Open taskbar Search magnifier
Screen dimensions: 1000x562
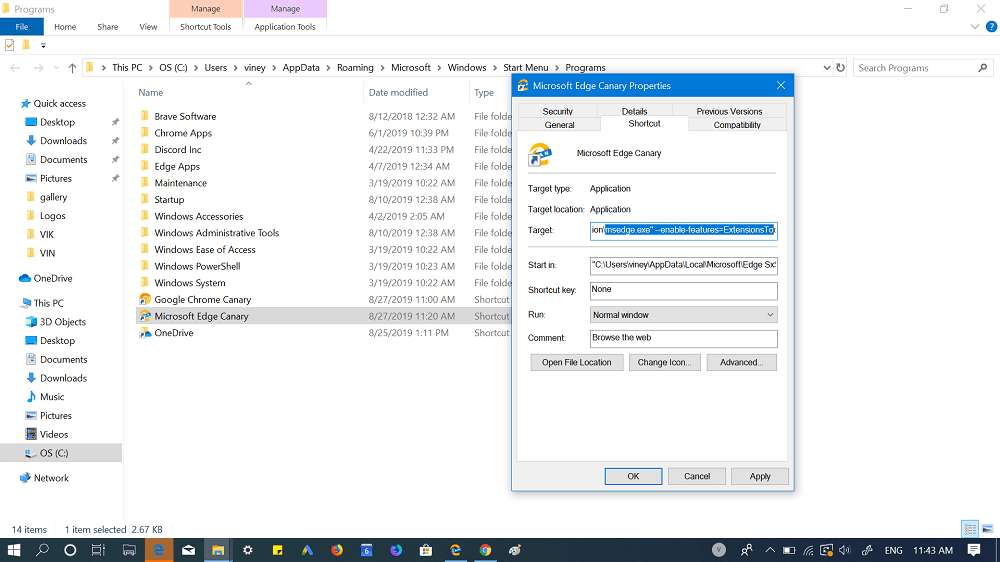[x=42, y=550]
